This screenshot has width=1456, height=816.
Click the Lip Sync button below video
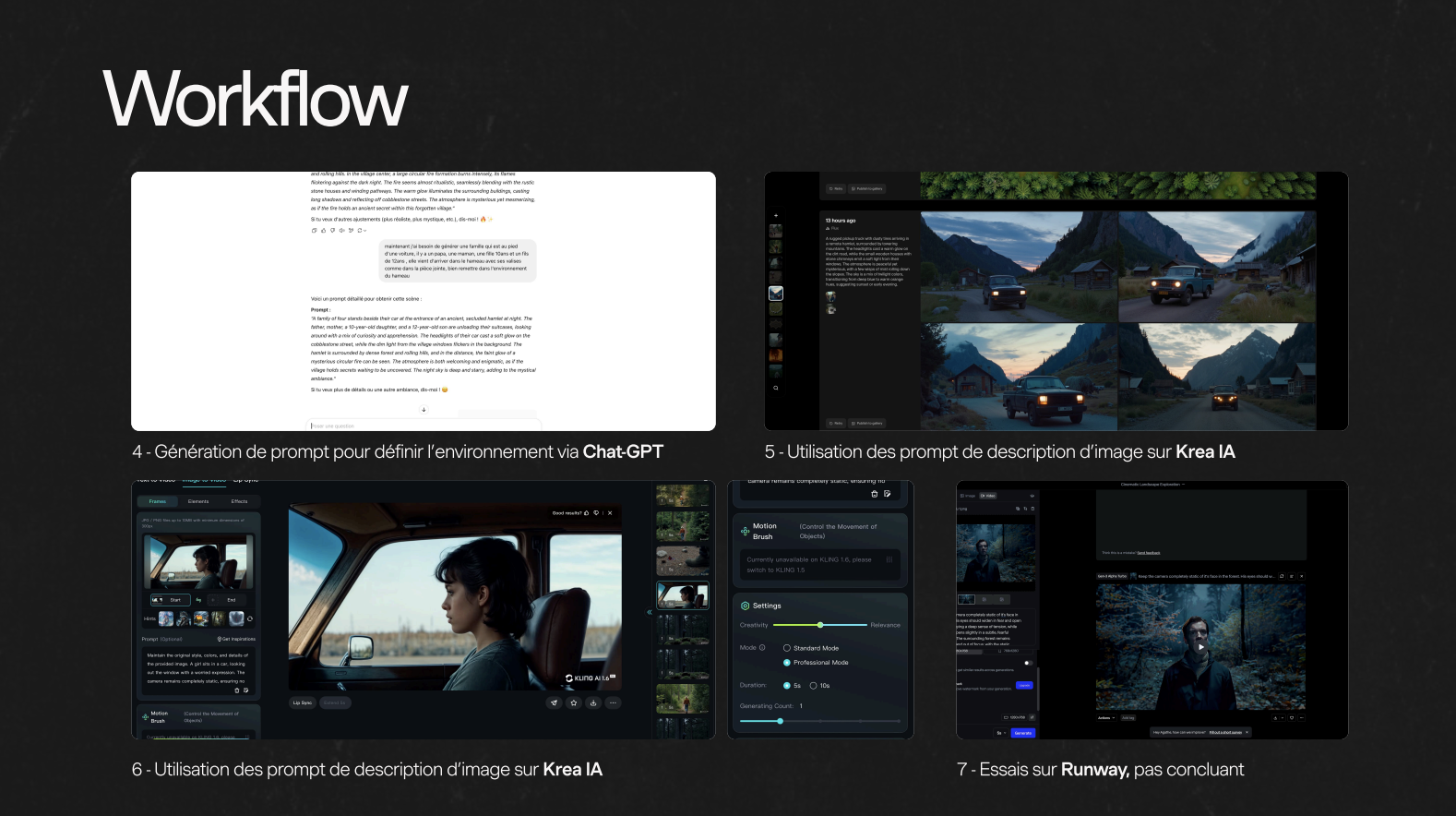point(303,702)
